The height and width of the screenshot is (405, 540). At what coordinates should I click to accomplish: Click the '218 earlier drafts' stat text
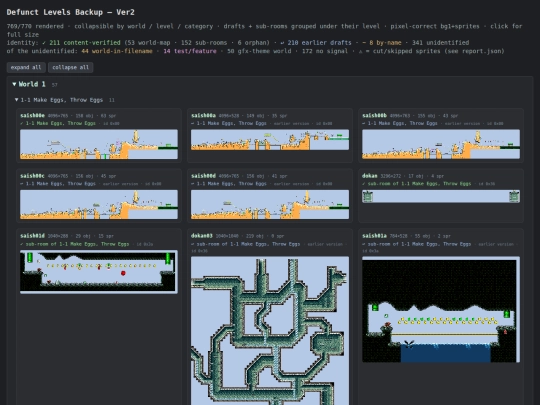pyautogui.click(x=319, y=43)
